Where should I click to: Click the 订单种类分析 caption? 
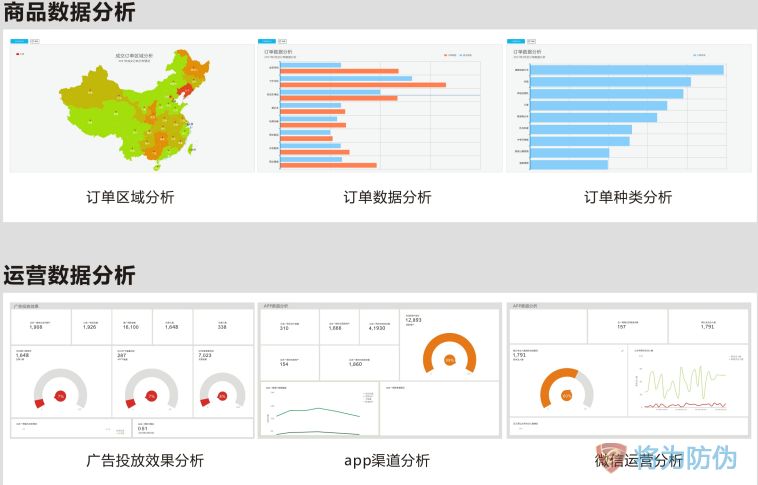(x=628, y=197)
